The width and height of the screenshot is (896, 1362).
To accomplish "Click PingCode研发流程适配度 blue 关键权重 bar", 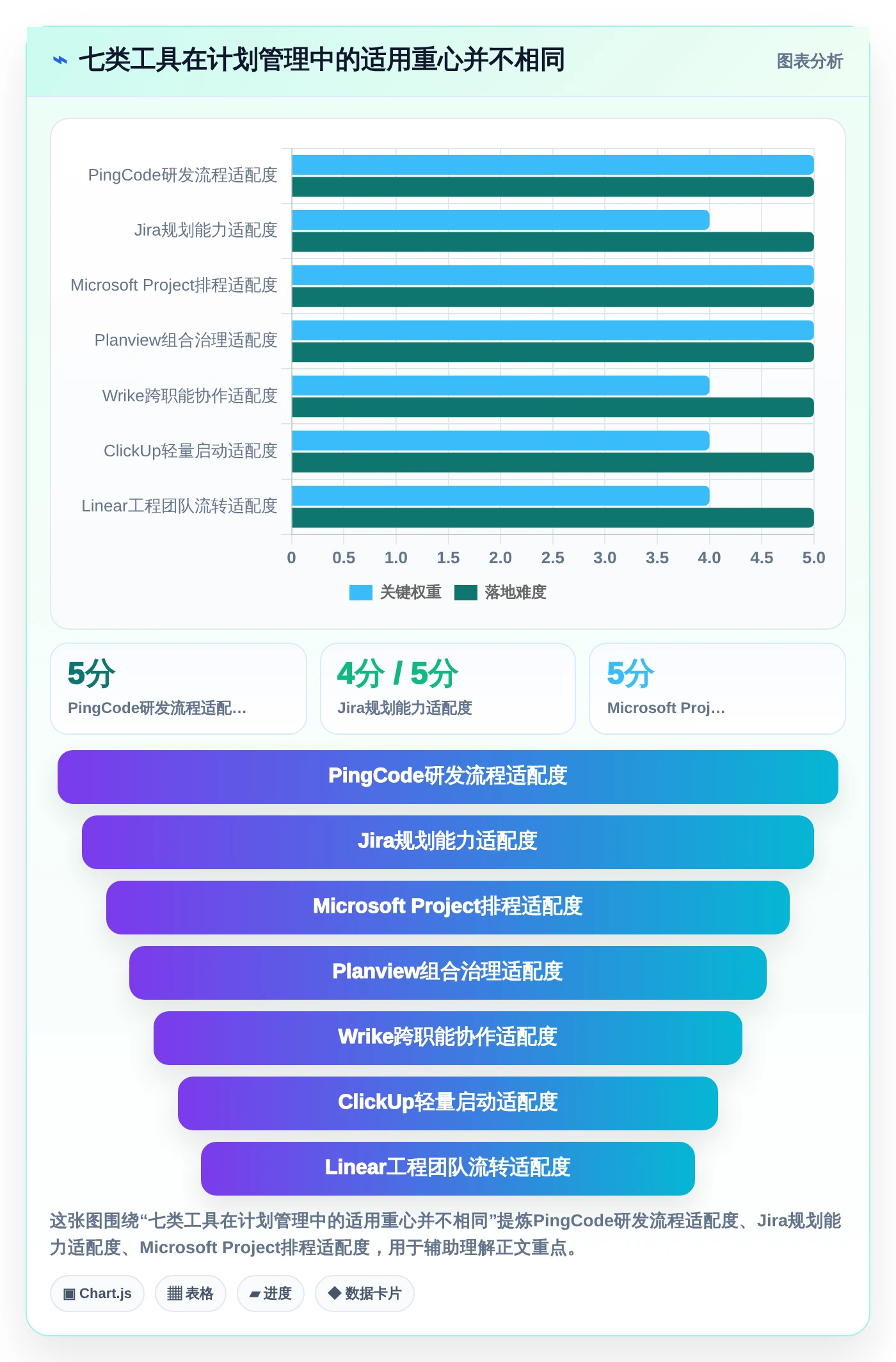I will pos(552,165).
